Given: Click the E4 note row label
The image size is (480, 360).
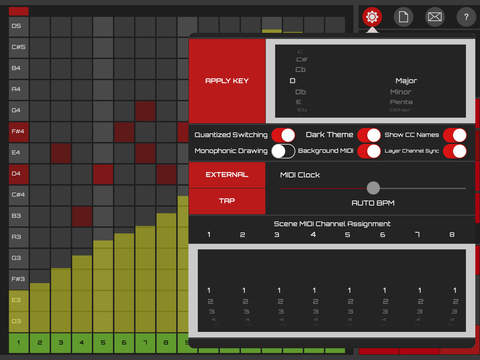Looking at the screenshot, I should pos(19,152).
